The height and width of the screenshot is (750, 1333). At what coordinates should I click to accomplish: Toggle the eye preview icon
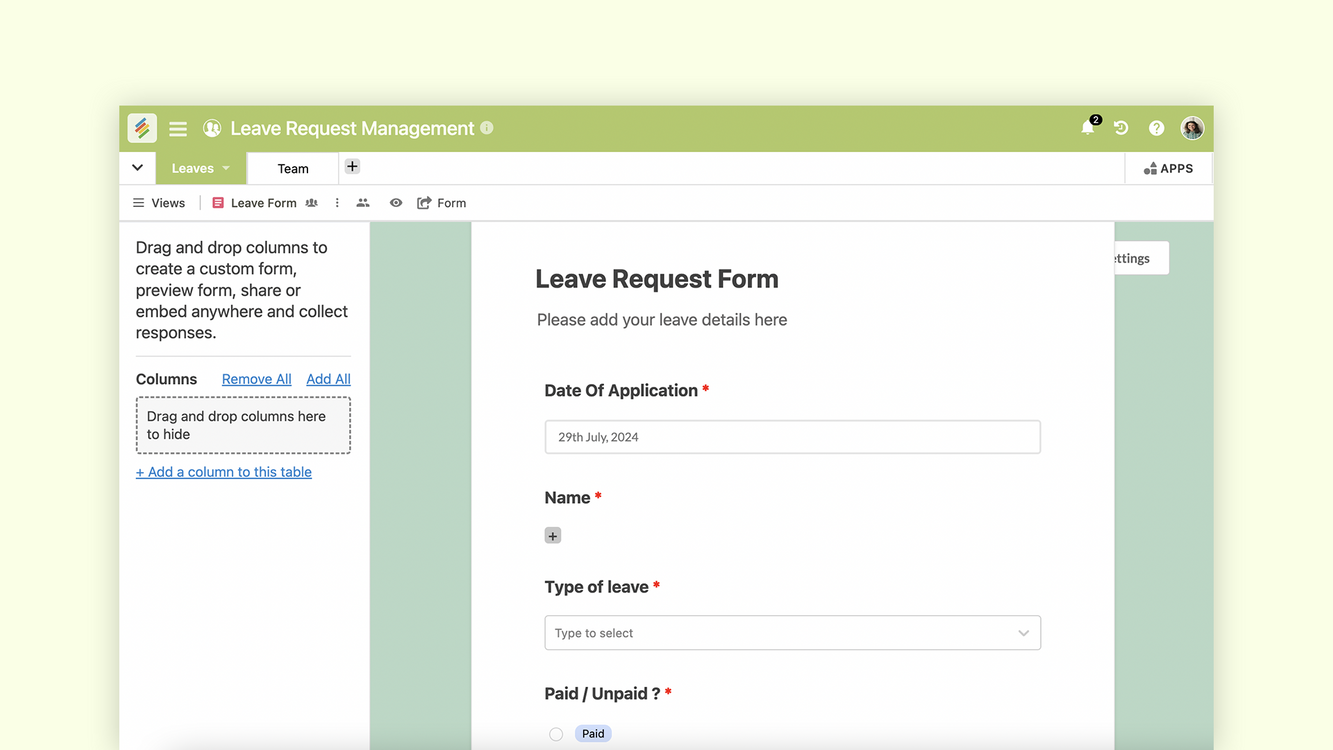396,203
